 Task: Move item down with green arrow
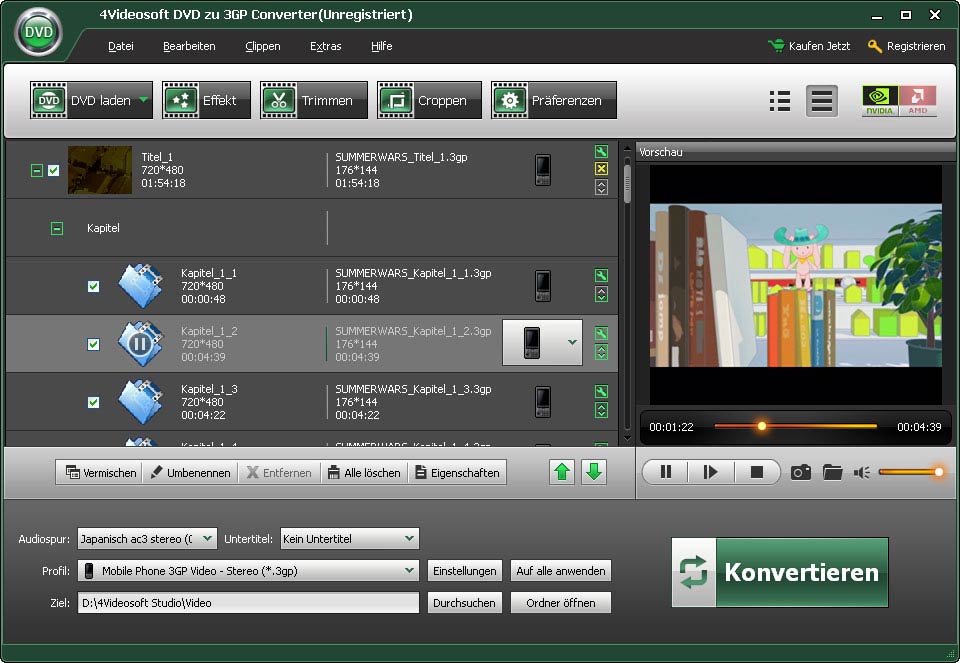[x=594, y=472]
